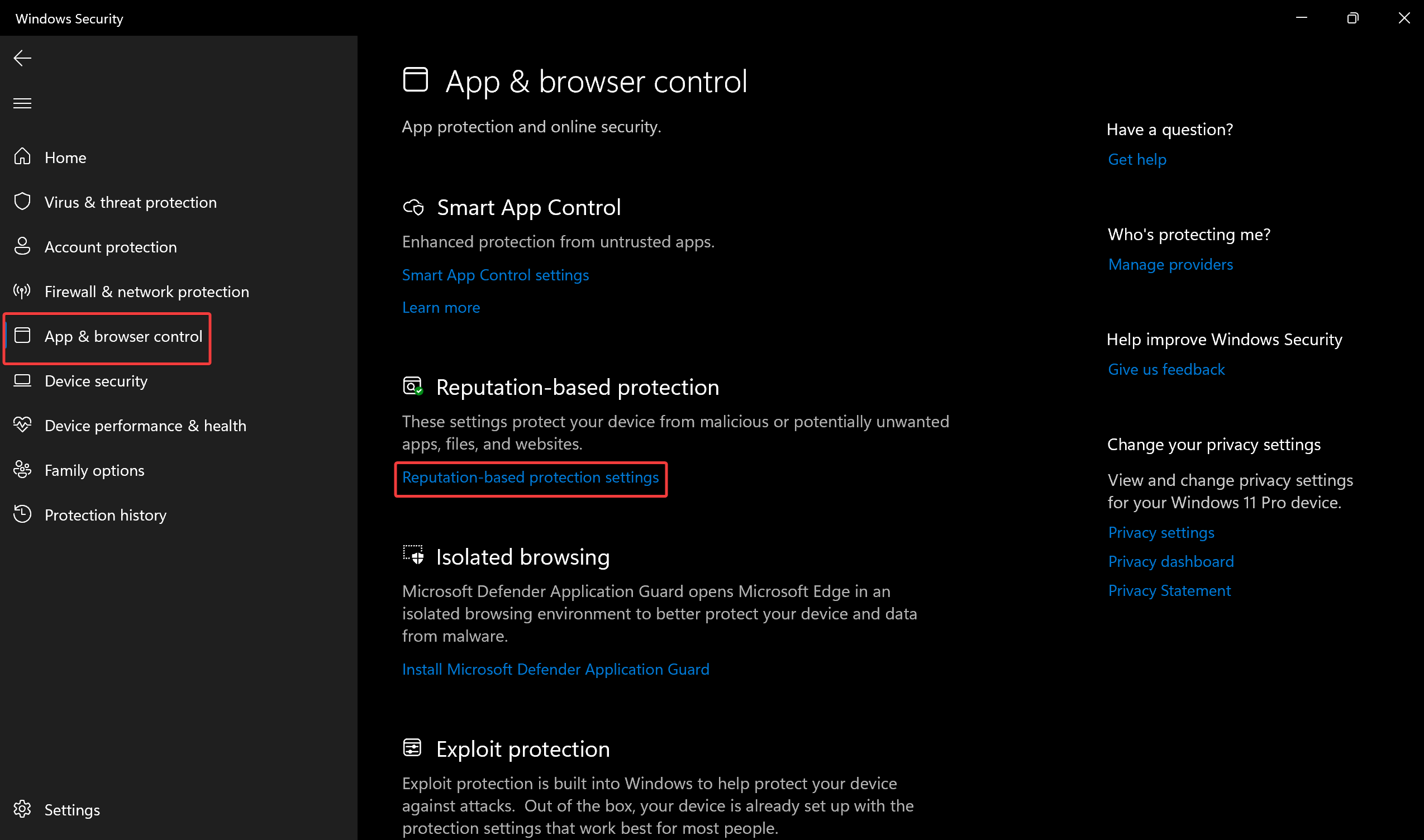This screenshot has height=840, width=1424.
Task: Click the Firewall & network antenna icon
Action: [22, 291]
